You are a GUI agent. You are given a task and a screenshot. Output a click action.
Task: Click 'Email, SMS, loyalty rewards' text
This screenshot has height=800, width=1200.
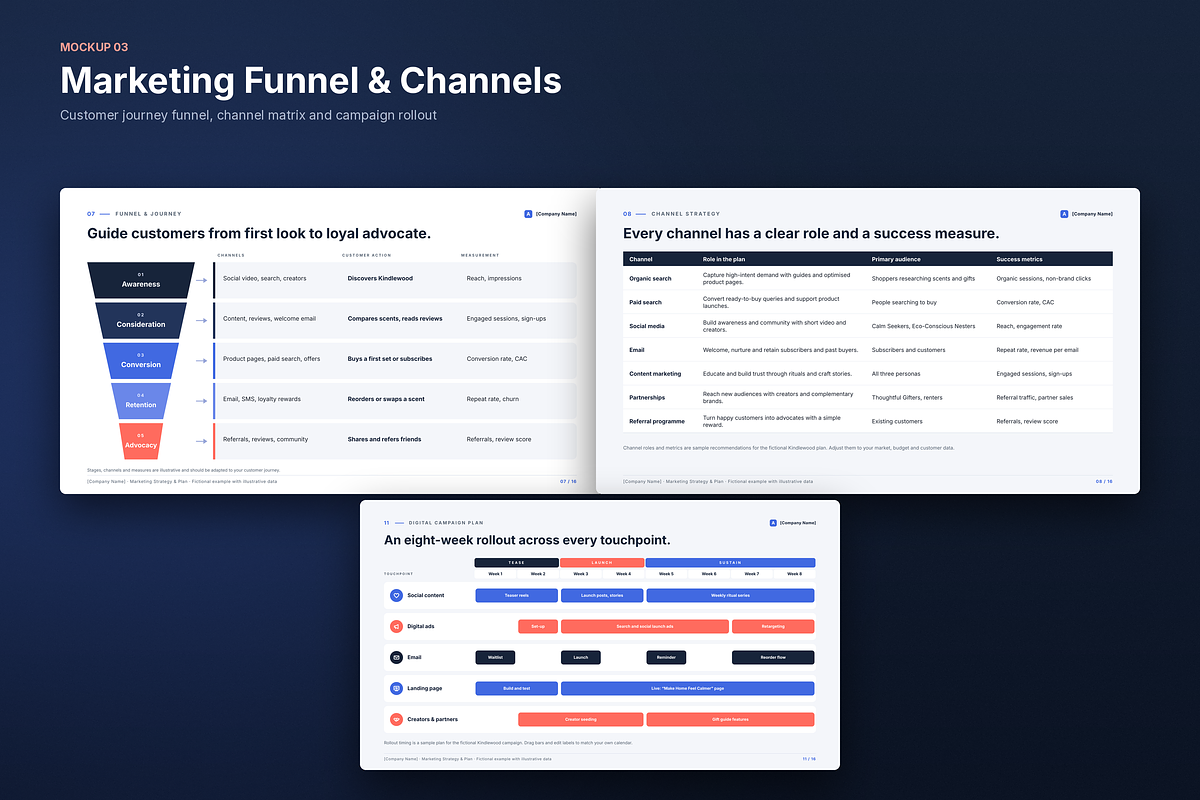(x=262, y=399)
